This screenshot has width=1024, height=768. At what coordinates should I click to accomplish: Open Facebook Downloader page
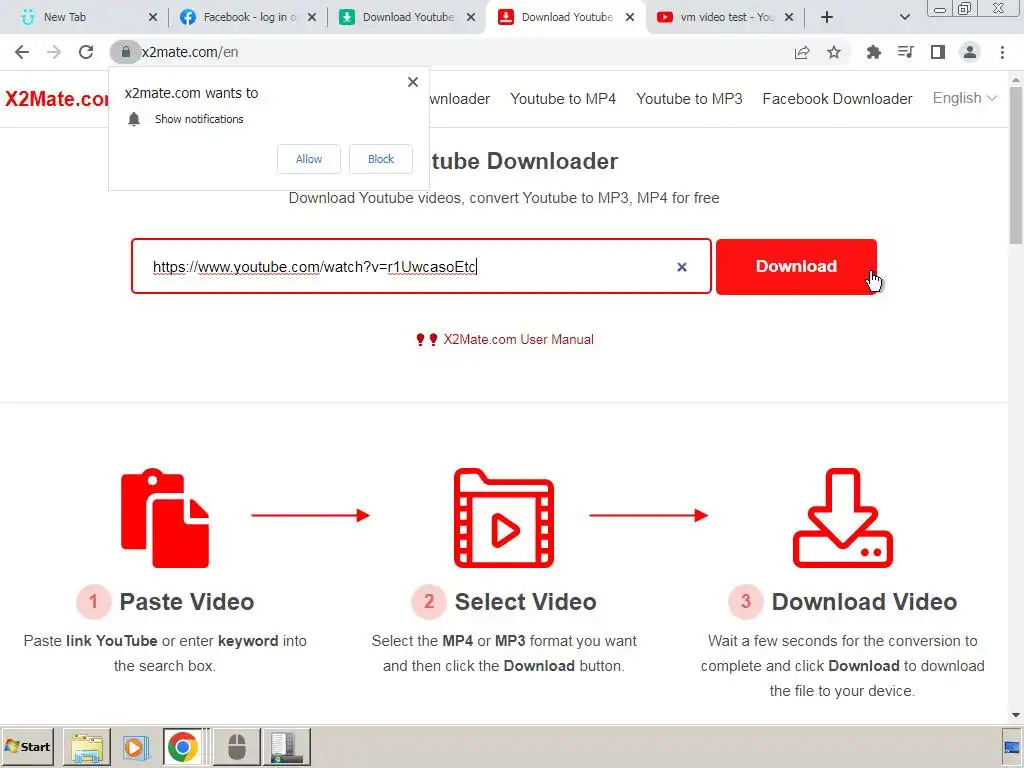[x=837, y=99]
